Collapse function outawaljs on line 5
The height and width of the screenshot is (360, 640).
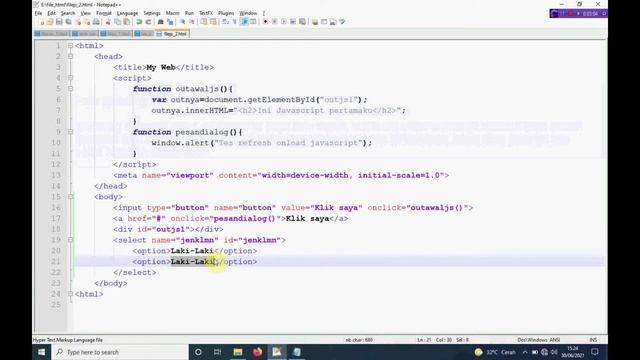pyautogui.click(x=70, y=89)
